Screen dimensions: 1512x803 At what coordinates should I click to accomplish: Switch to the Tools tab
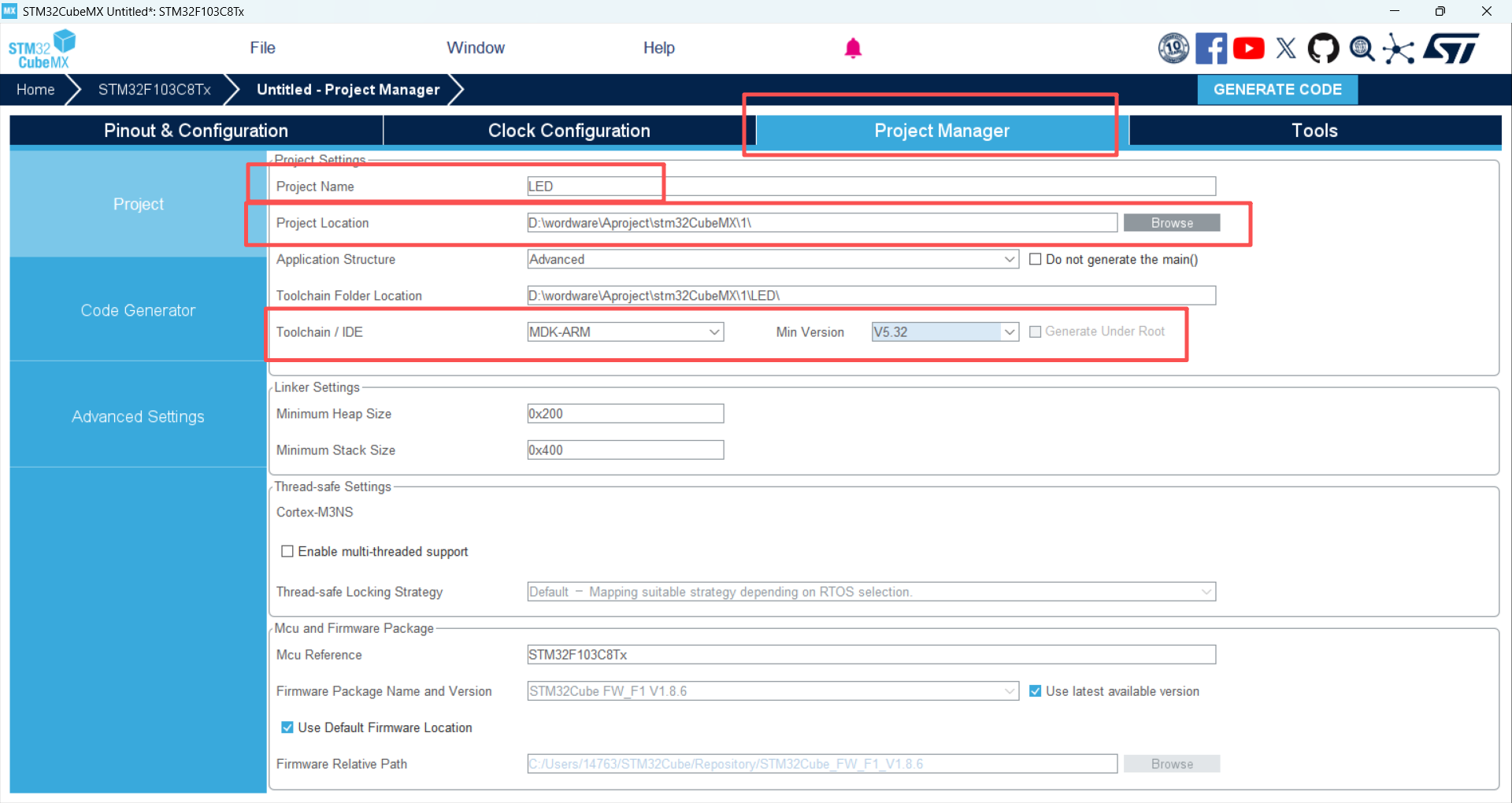click(x=1315, y=131)
